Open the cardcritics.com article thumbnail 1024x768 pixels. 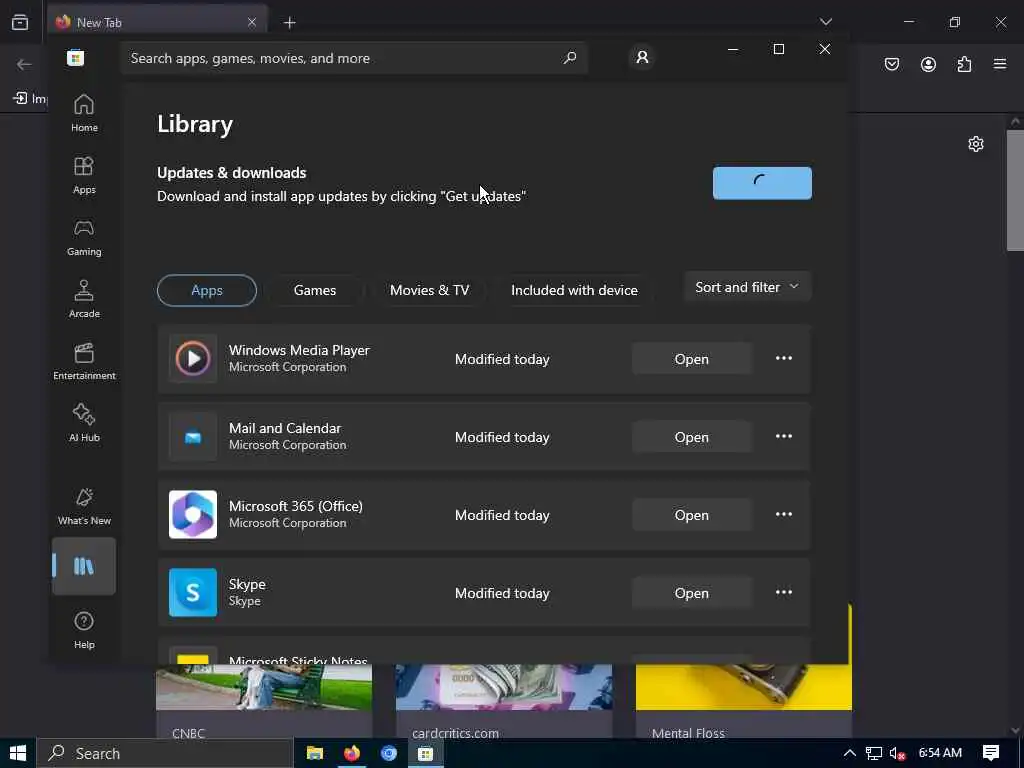504,687
